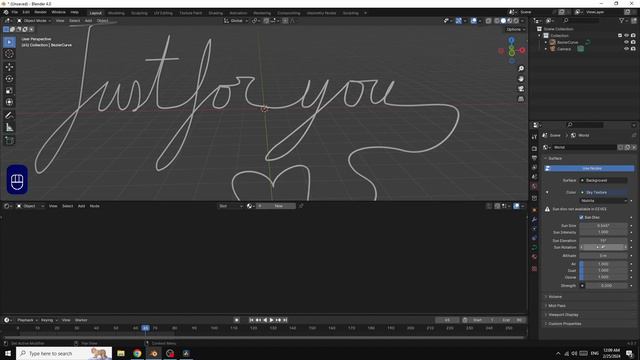
Task: Switch to the Modeling workspace tab
Action: point(116,13)
